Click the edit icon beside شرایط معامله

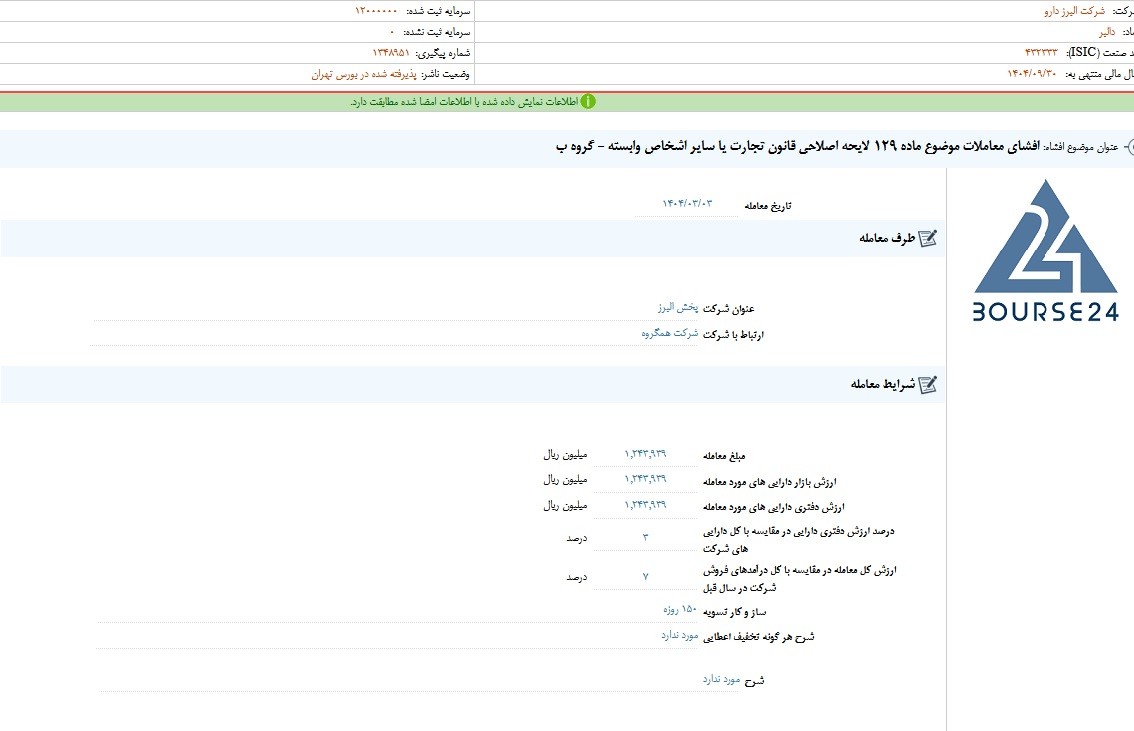point(927,384)
